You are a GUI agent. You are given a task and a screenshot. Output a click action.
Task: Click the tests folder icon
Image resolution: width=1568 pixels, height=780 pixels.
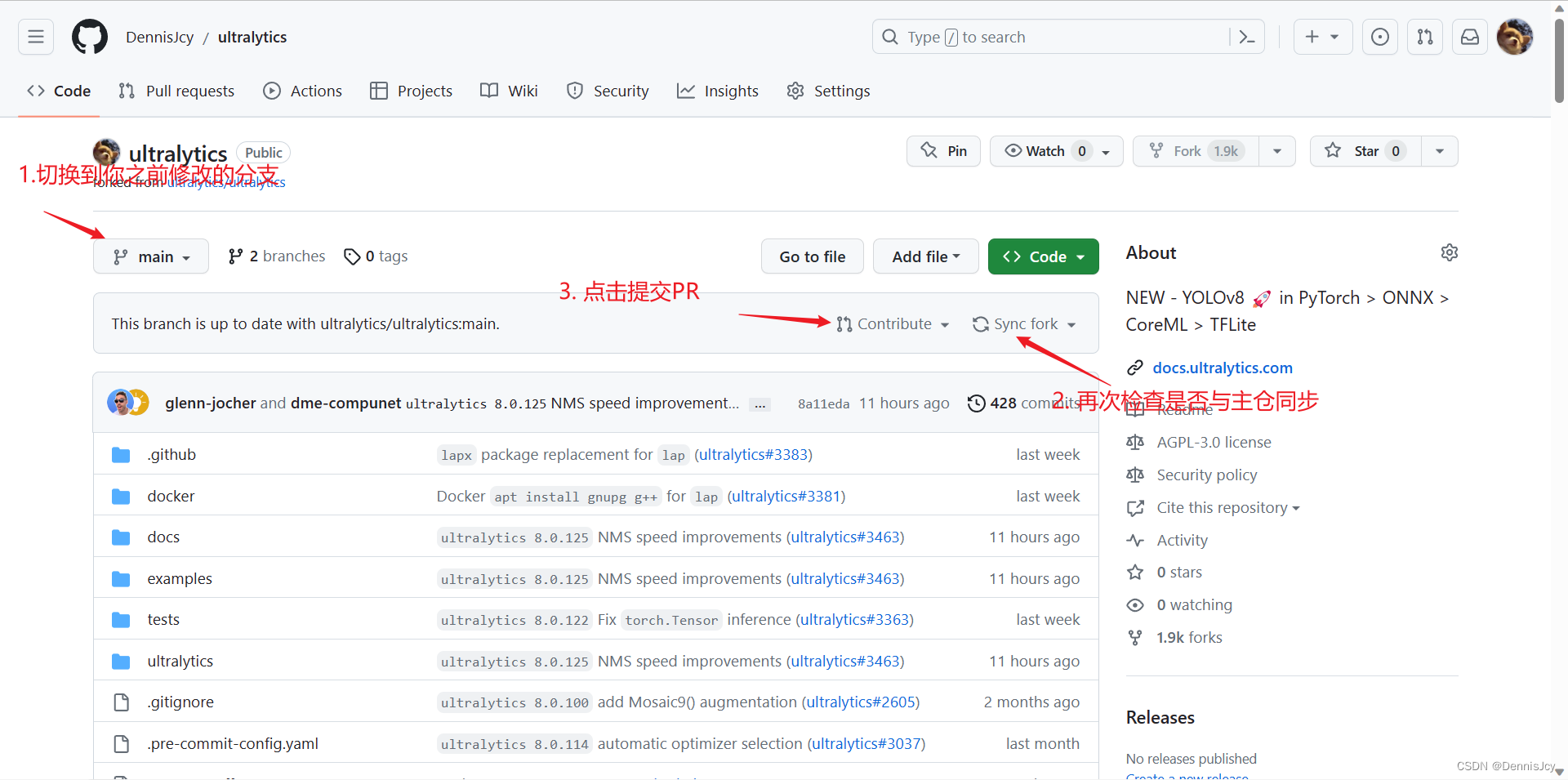pyautogui.click(x=121, y=620)
